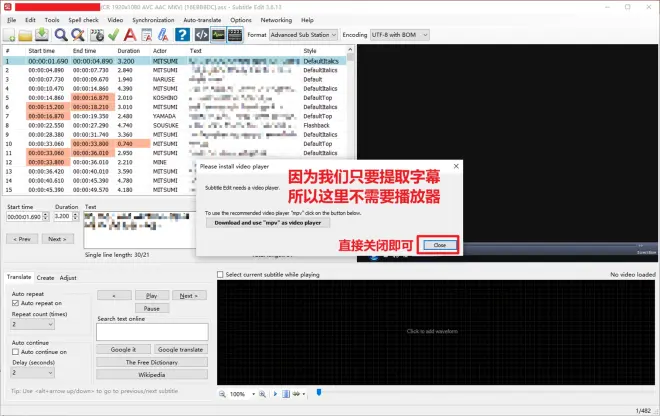Click the subtitle list vertical scrollbar
The image size is (660, 416).
351,120
